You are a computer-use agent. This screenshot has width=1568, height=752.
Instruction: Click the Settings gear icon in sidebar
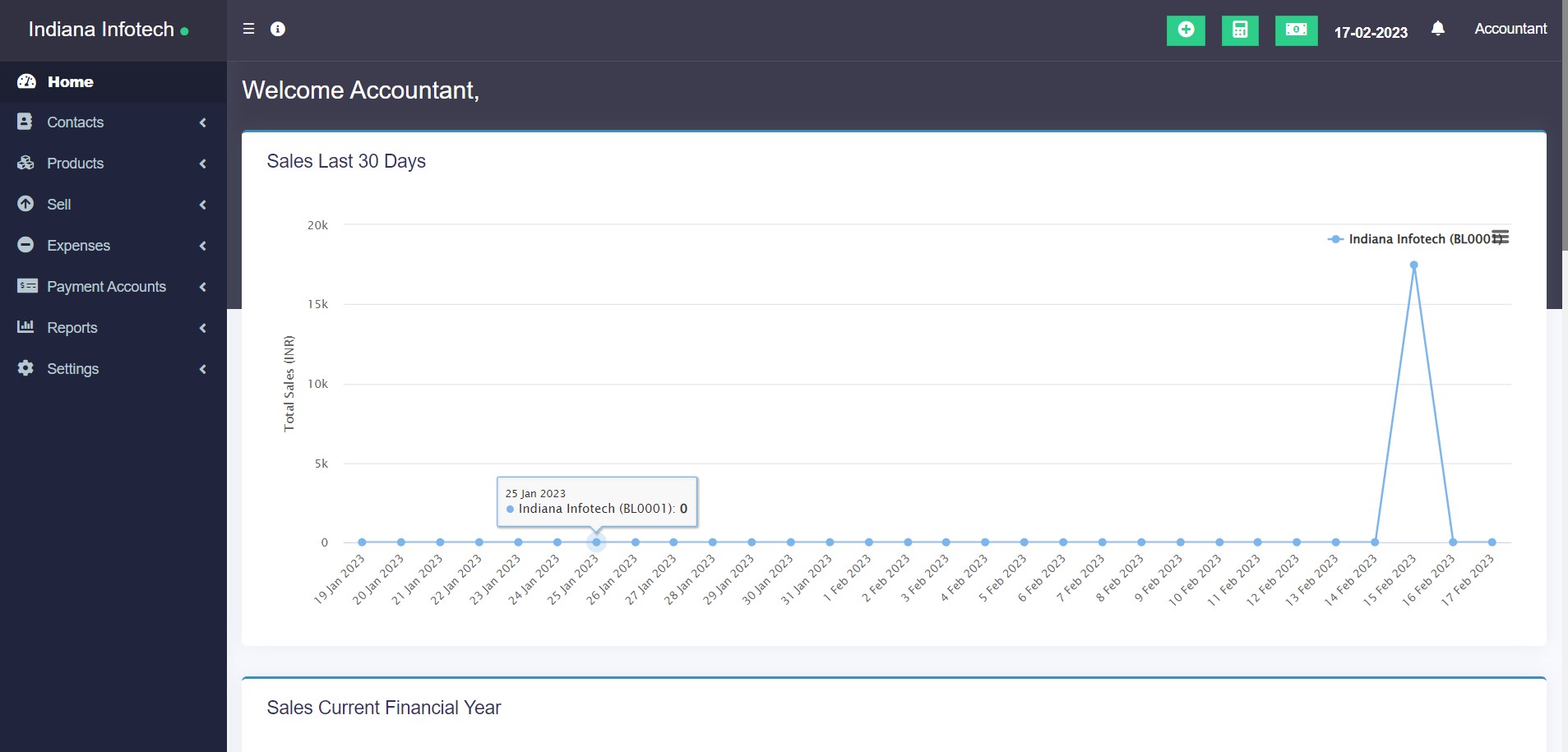click(25, 368)
